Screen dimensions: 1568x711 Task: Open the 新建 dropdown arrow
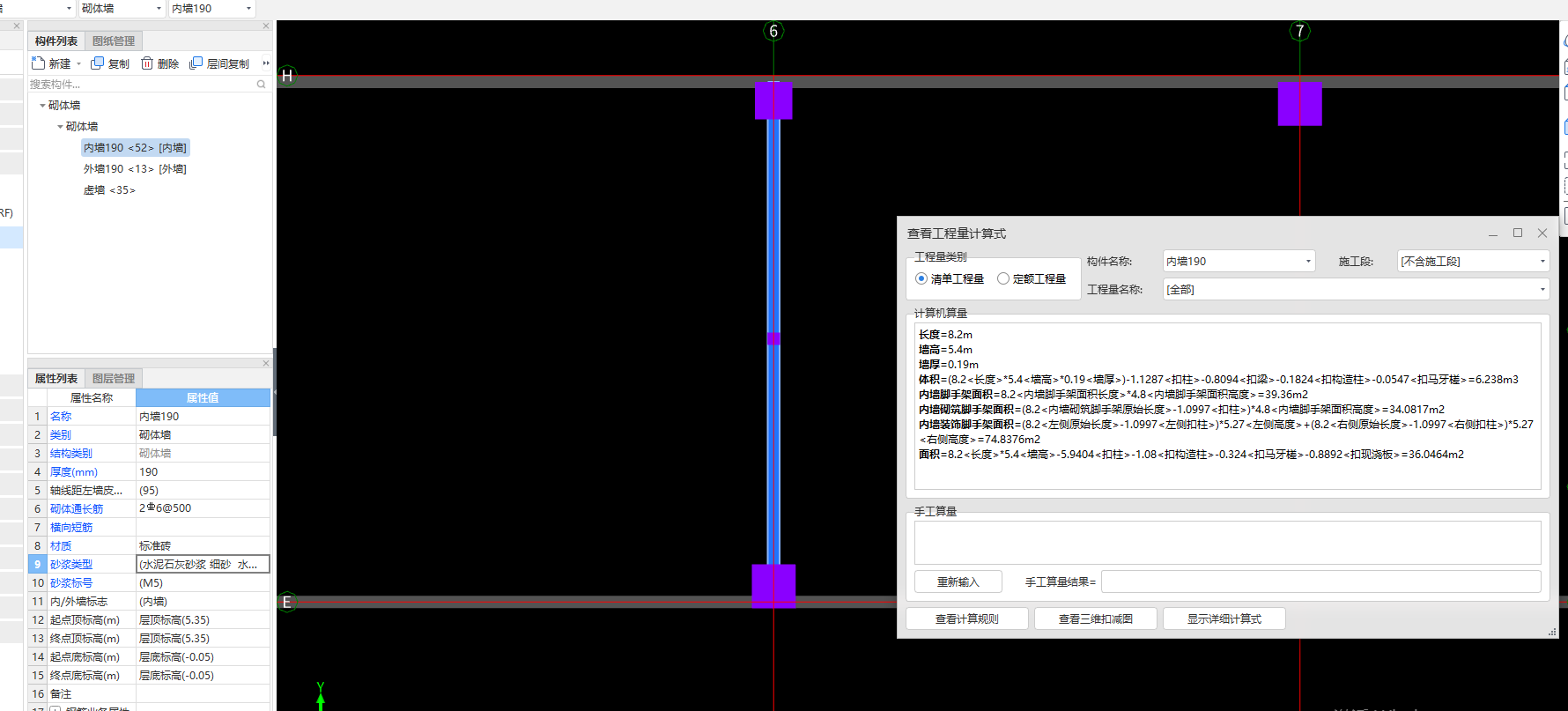(x=78, y=64)
